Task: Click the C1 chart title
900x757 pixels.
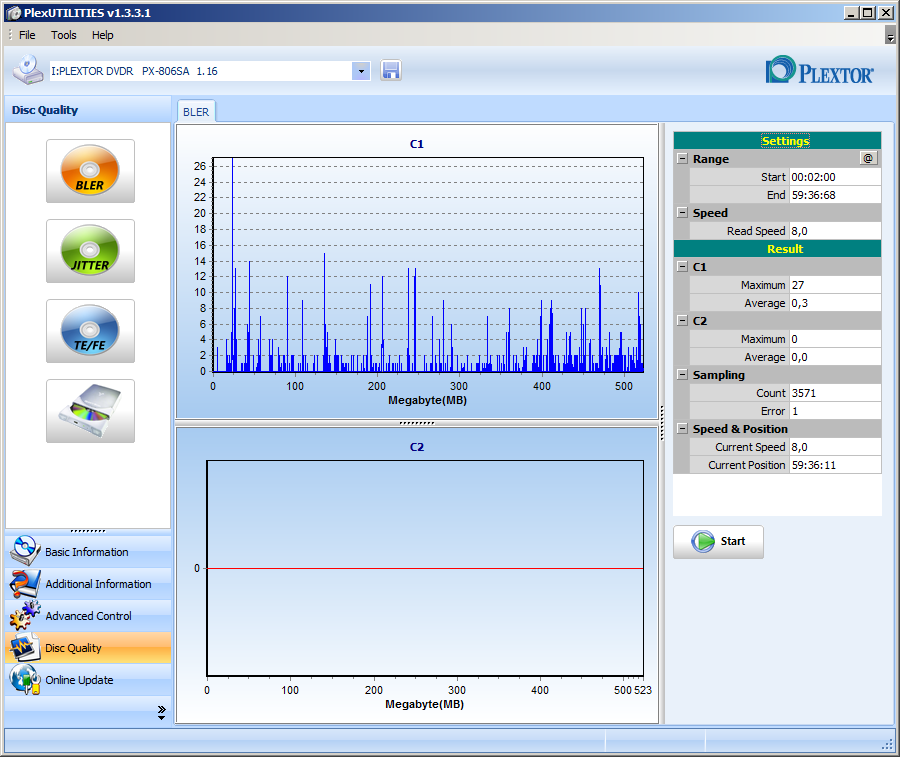Action: [417, 144]
